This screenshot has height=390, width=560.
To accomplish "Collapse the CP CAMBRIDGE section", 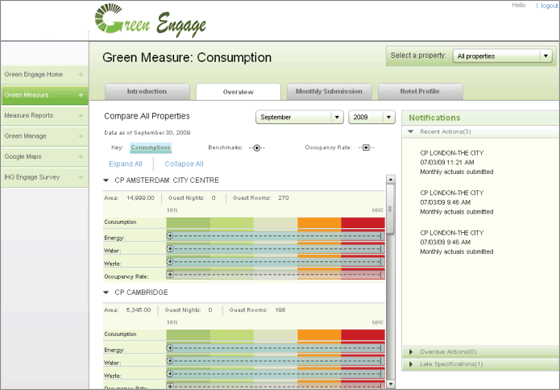I will (x=106, y=292).
